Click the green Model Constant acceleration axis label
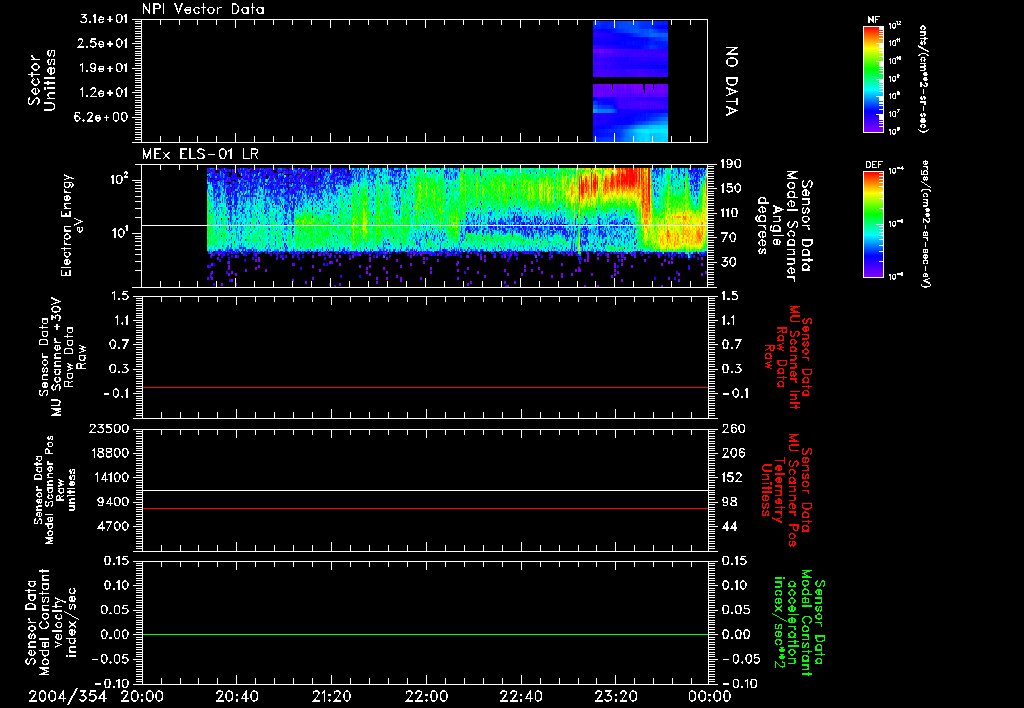 (800, 622)
